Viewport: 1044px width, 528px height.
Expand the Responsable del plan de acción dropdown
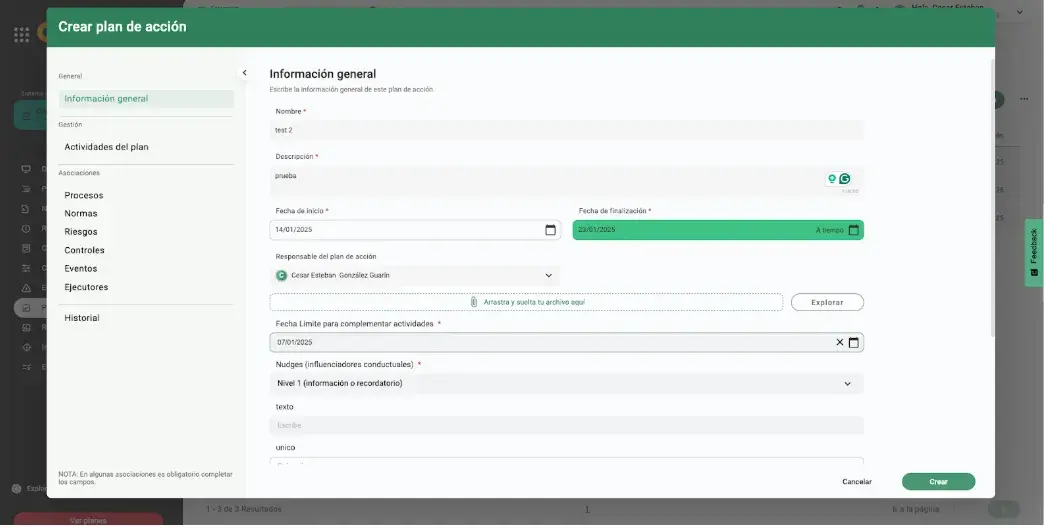coord(548,275)
